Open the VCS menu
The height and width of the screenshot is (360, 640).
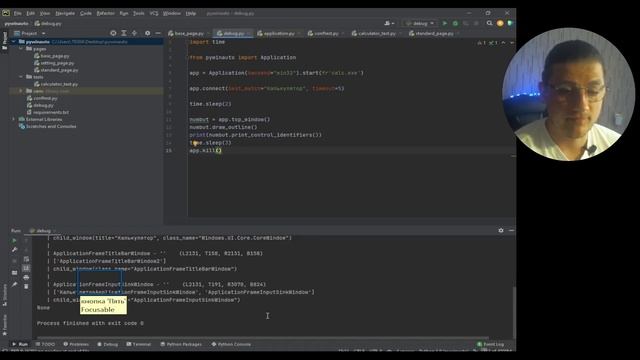(153, 13)
